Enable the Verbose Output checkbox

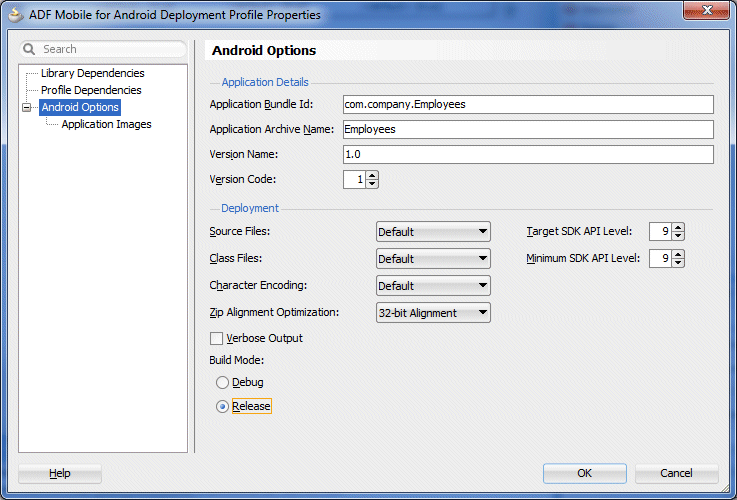[x=216, y=339]
